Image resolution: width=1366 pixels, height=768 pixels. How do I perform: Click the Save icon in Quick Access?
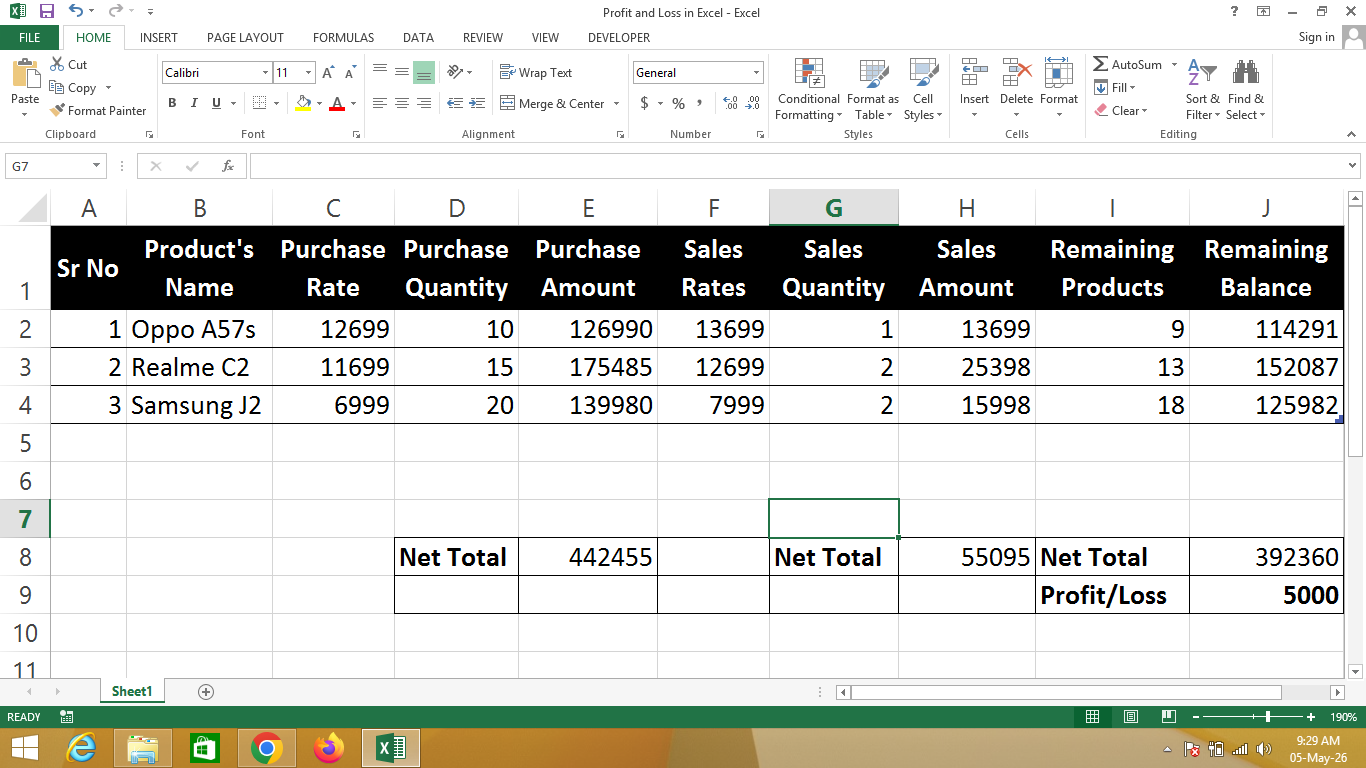point(46,12)
